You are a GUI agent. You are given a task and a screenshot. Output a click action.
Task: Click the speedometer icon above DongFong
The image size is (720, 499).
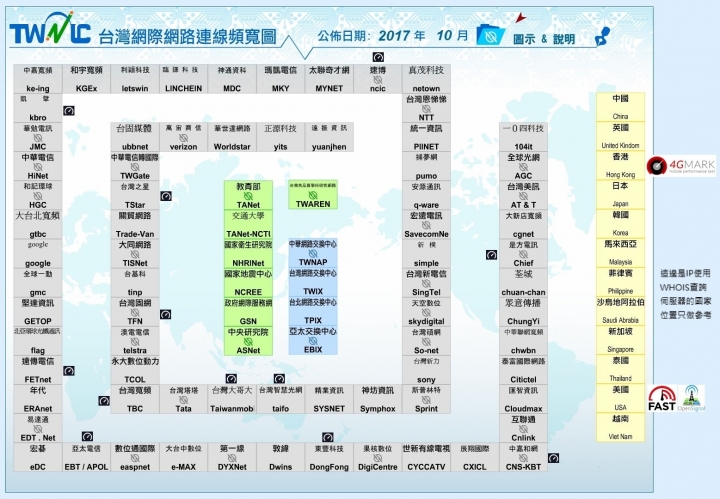tap(327, 437)
